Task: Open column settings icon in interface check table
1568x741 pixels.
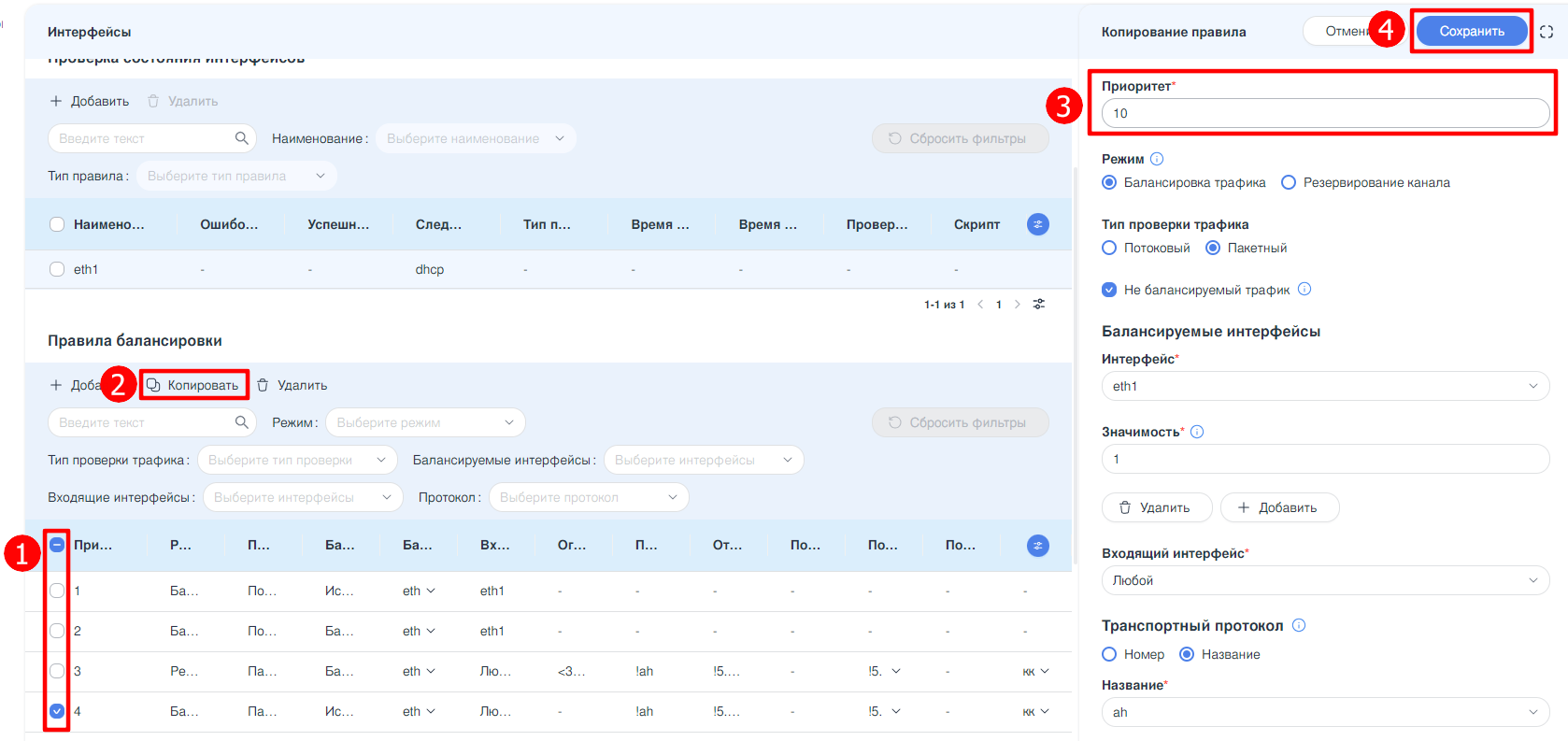Action: pyautogui.click(x=1037, y=224)
